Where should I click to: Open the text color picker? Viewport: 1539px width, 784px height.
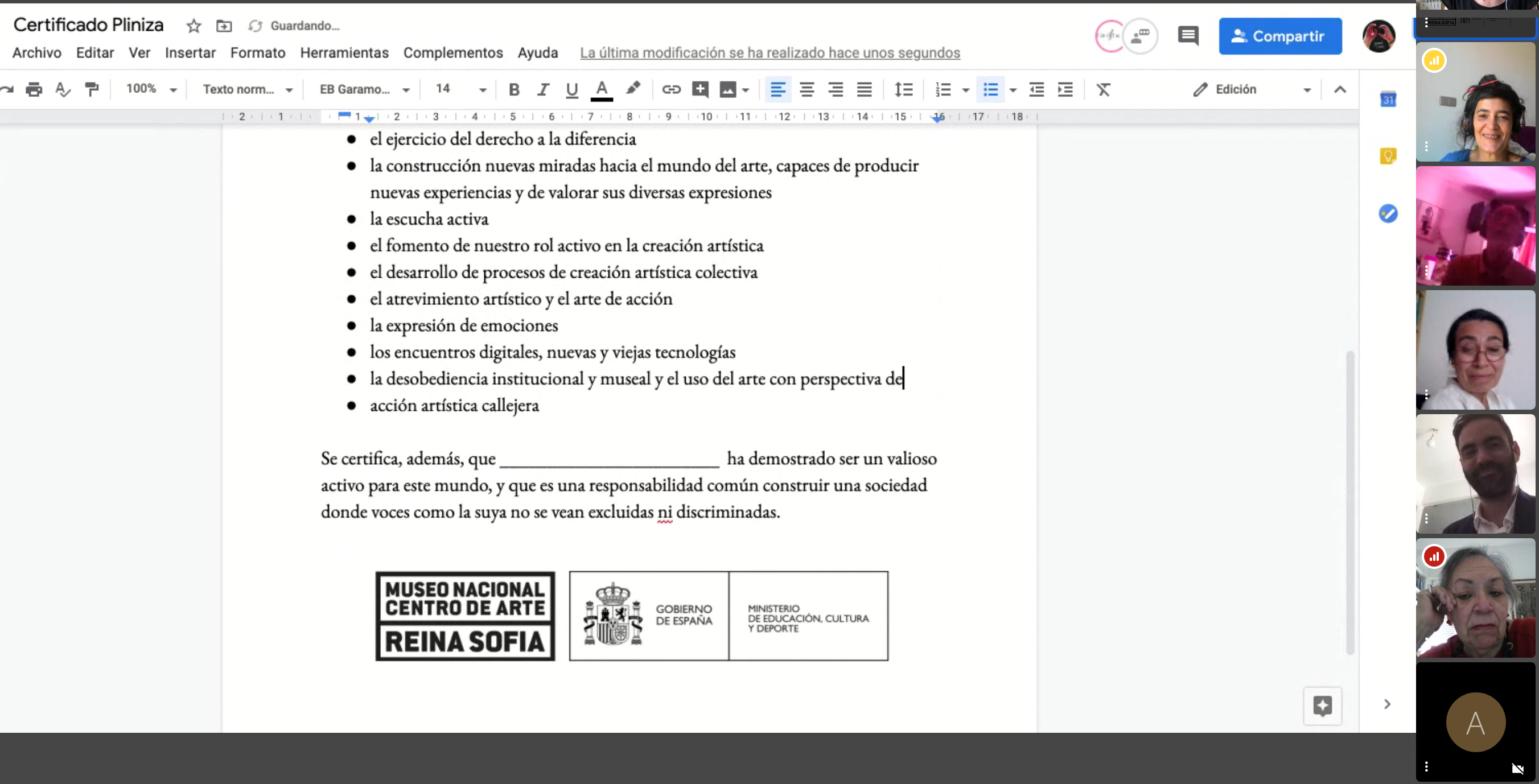(x=601, y=89)
